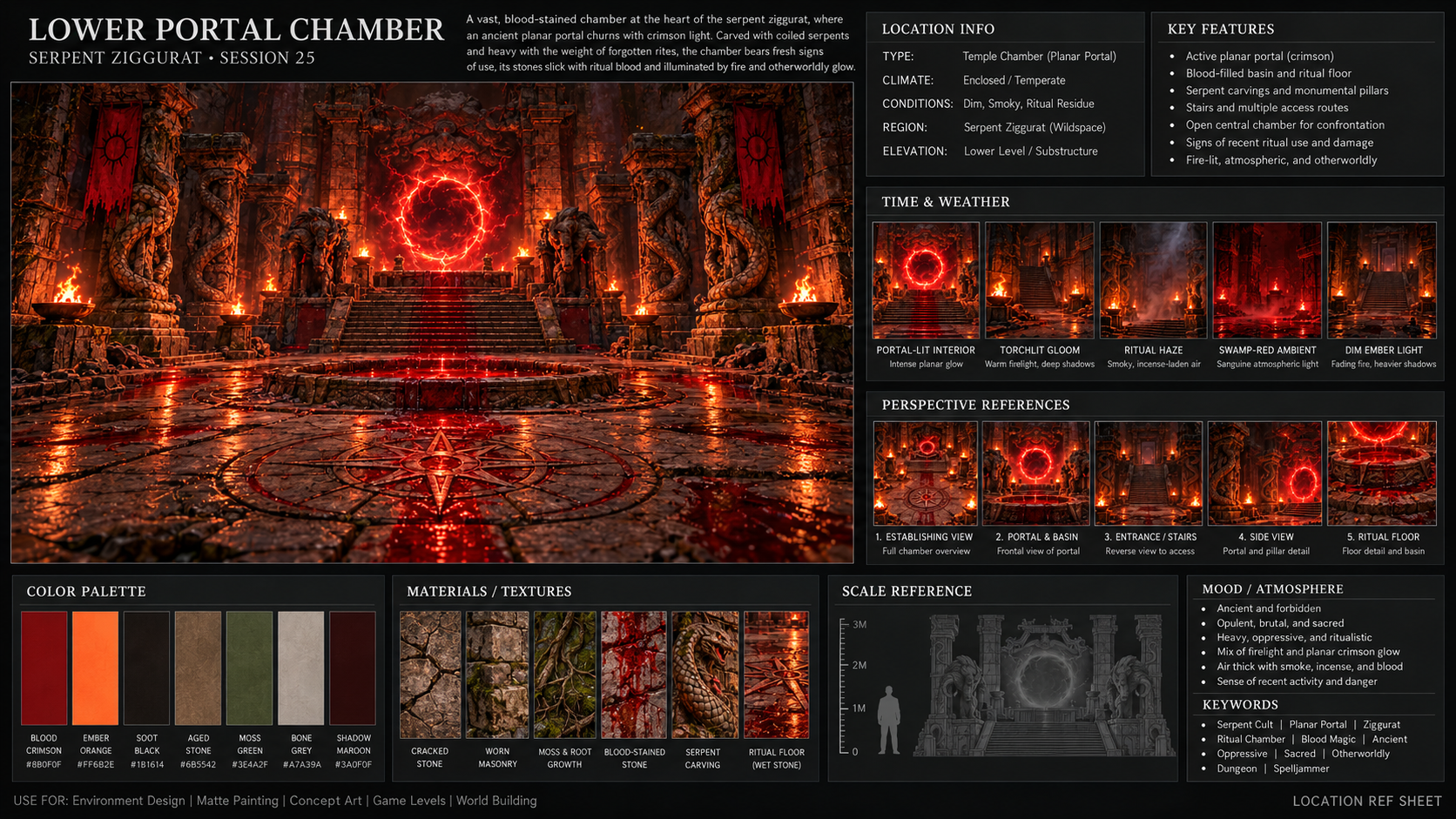The image size is (1456, 819).
Task: Click the Serpent Carving texture tile
Action: 704,675
